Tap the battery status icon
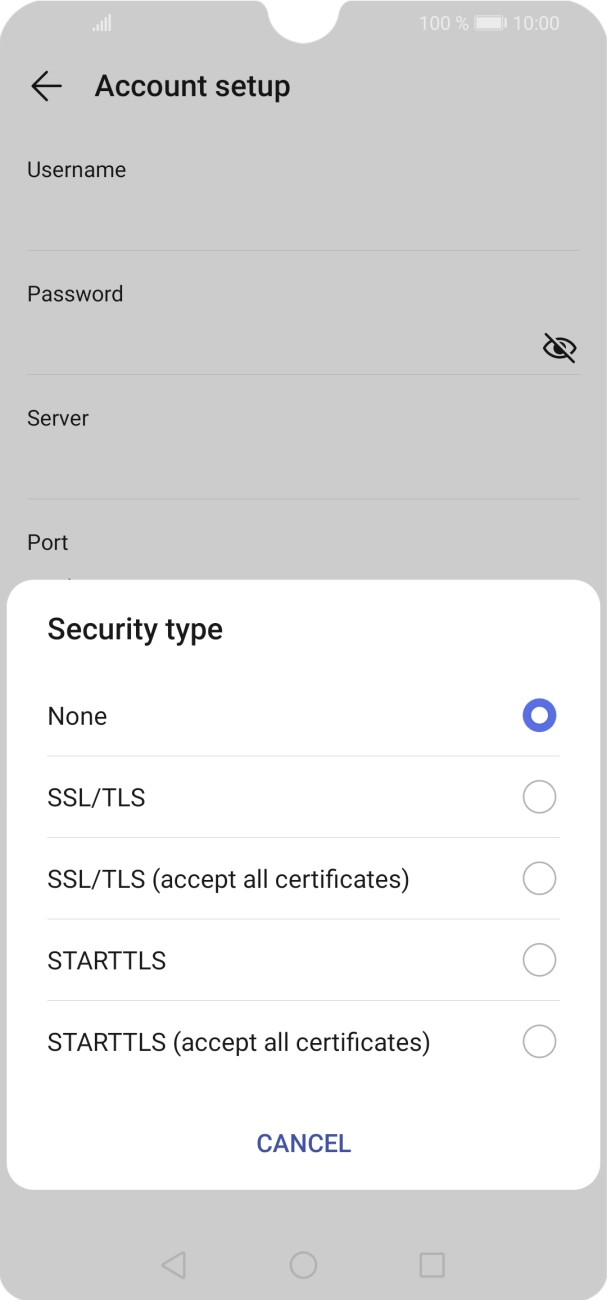The height and width of the screenshot is (1300, 607). [490, 23]
